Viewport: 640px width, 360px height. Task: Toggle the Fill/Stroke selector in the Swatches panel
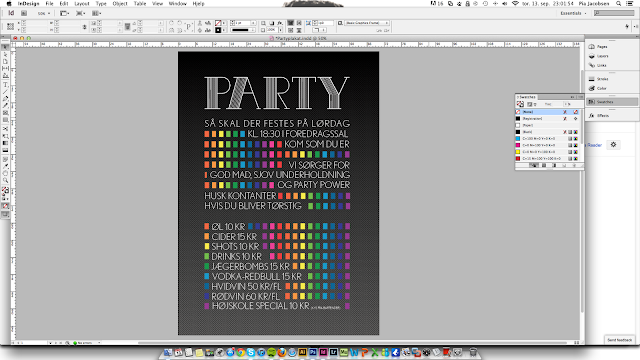coord(520,104)
